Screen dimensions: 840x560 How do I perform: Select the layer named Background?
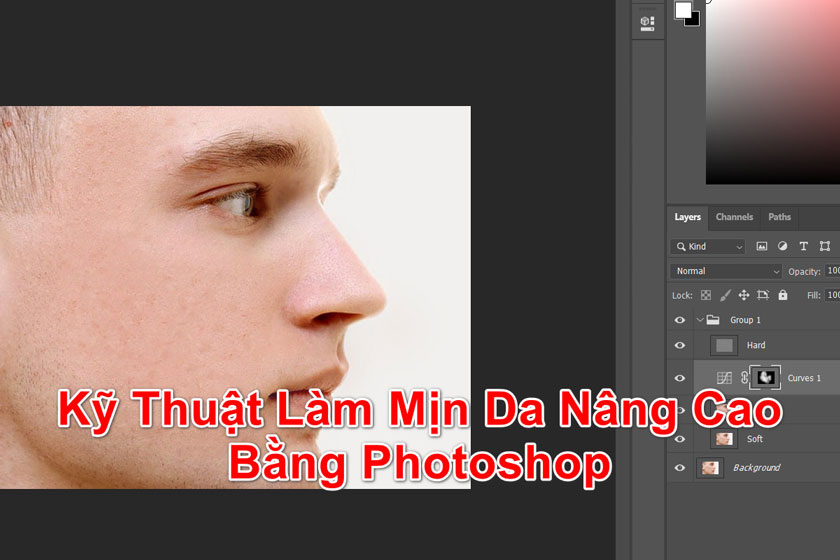tap(756, 468)
